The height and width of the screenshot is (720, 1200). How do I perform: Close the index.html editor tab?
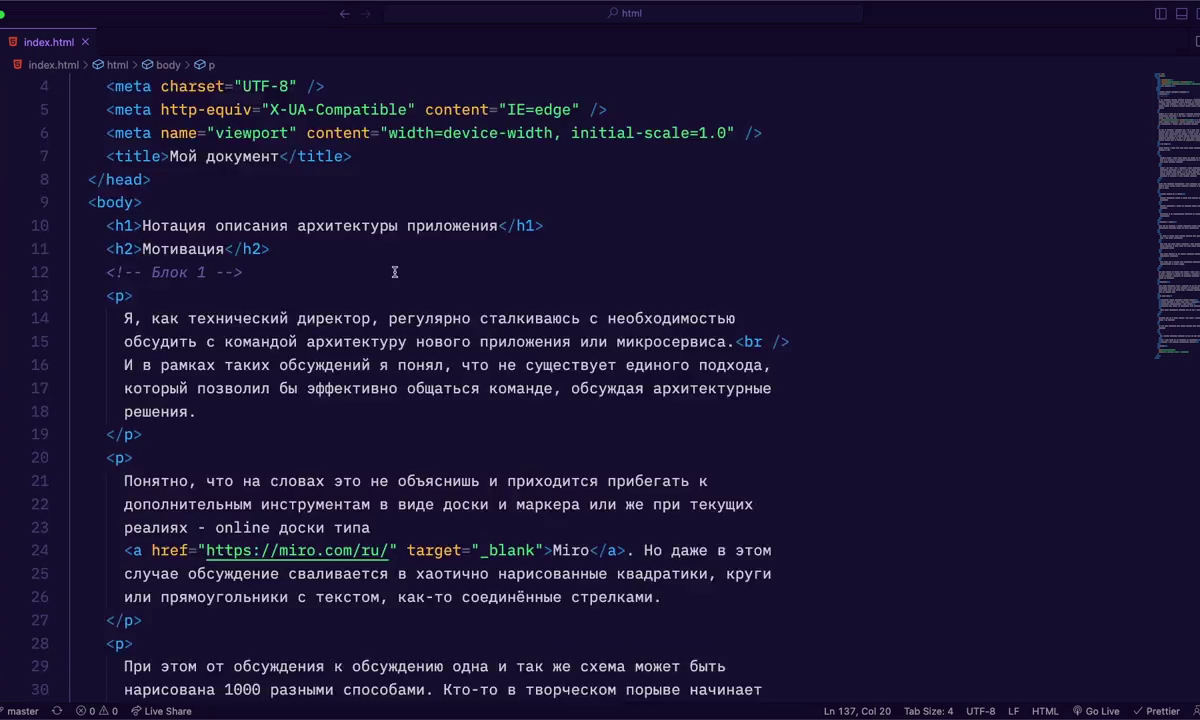click(x=85, y=42)
